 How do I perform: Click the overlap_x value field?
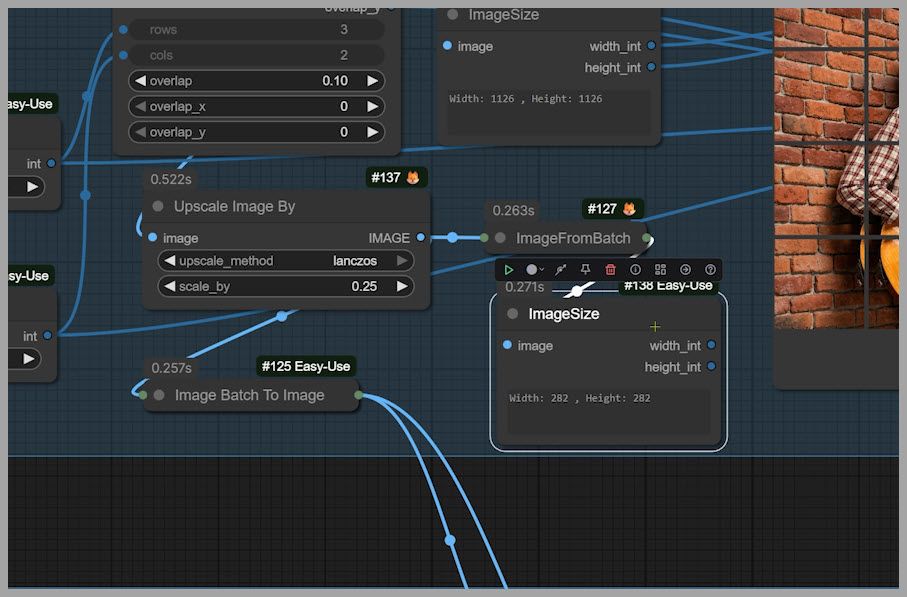click(x=256, y=106)
